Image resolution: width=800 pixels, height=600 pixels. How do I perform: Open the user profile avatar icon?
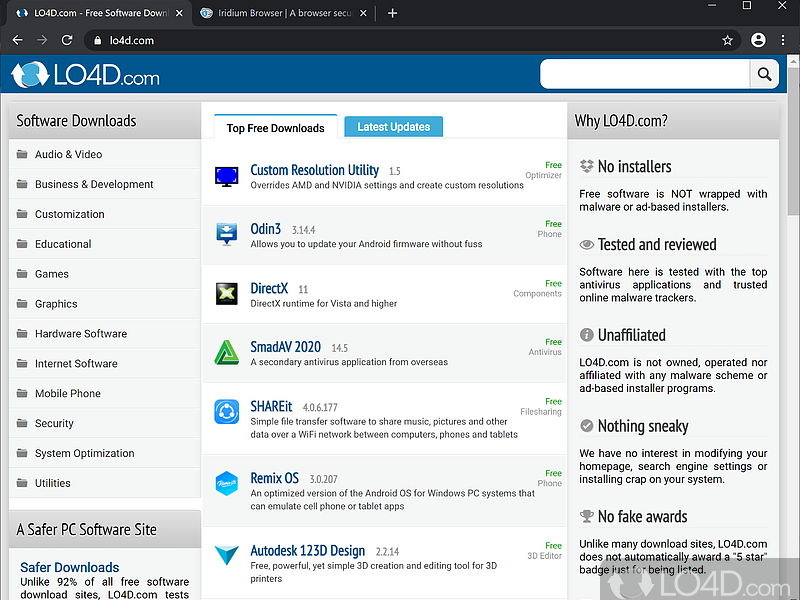coord(758,40)
